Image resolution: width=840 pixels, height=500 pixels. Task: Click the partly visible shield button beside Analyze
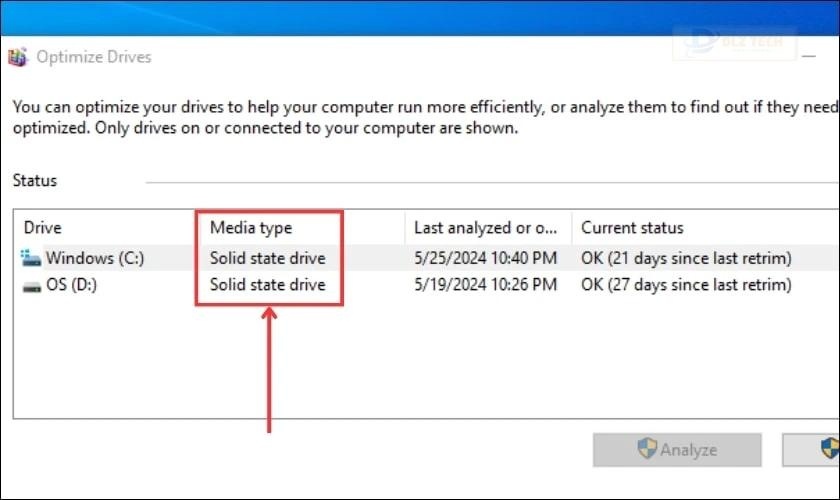tap(811, 450)
